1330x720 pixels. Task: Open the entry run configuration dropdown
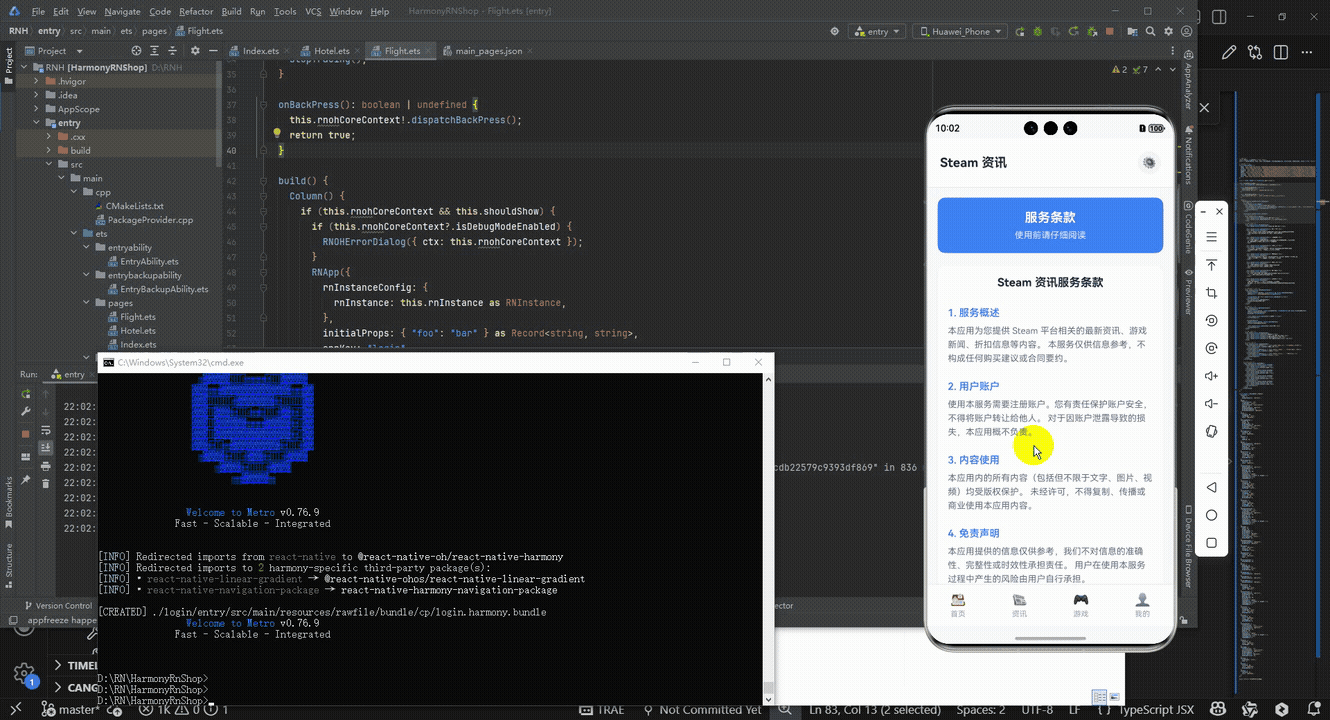[877, 32]
